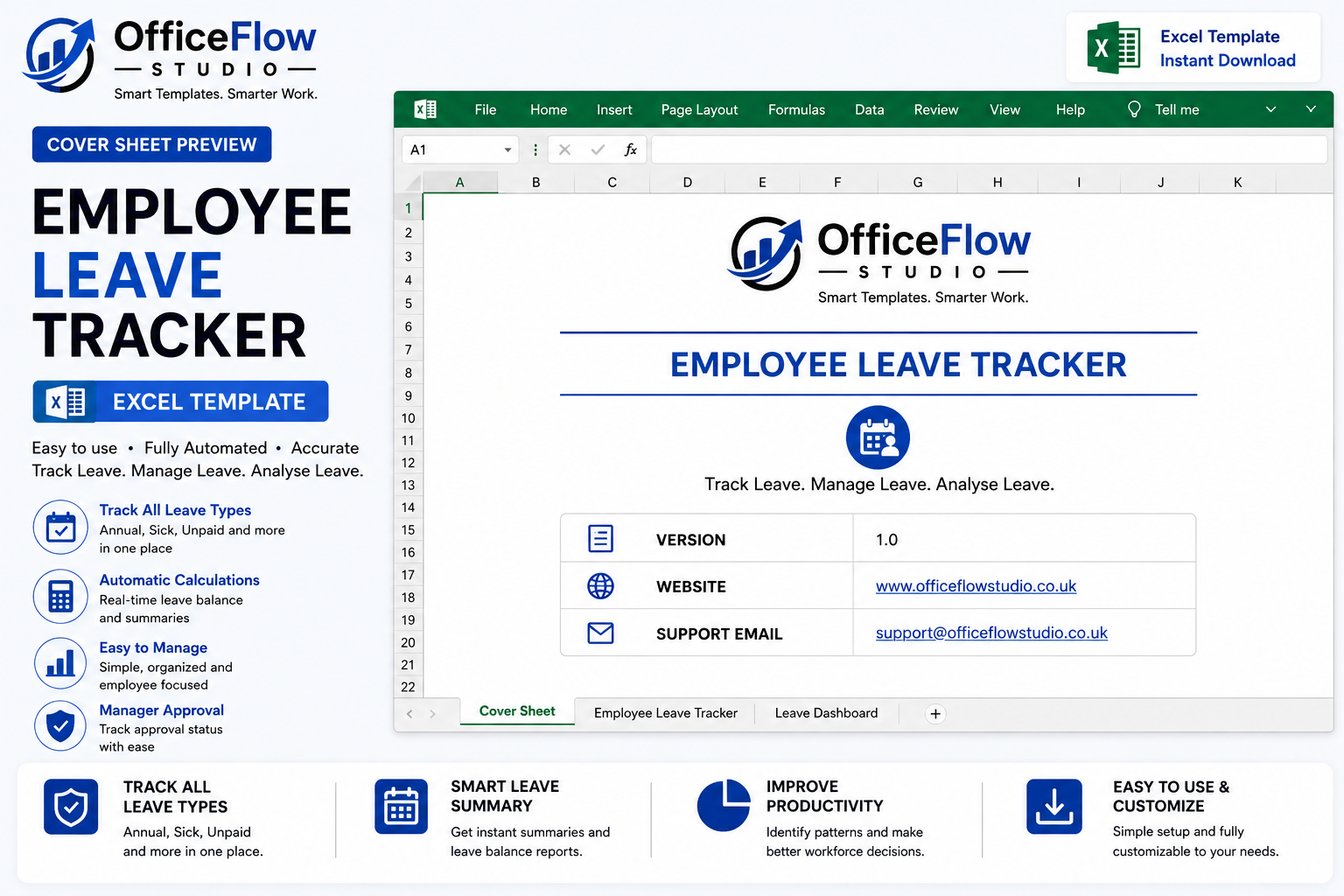Screen dimensions: 1344x896
Task: Click the previous sheet arrow
Action: click(409, 714)
